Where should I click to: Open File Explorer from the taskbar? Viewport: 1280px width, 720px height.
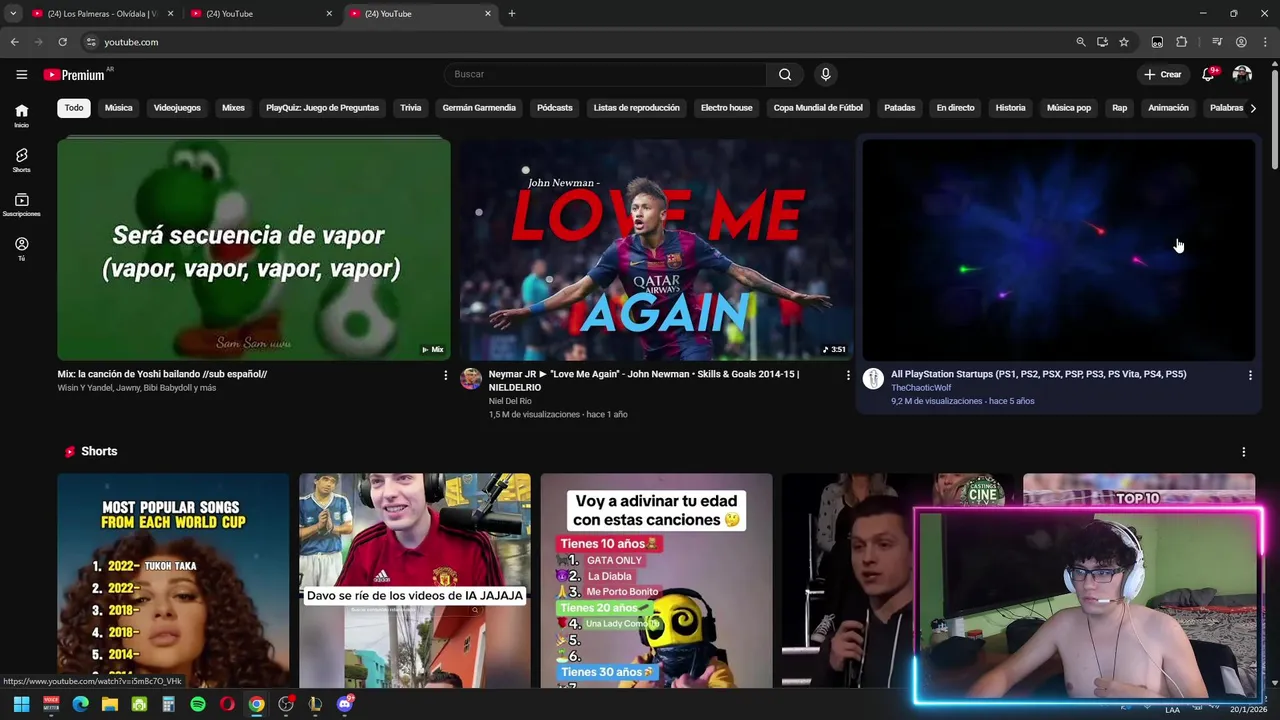110,704
